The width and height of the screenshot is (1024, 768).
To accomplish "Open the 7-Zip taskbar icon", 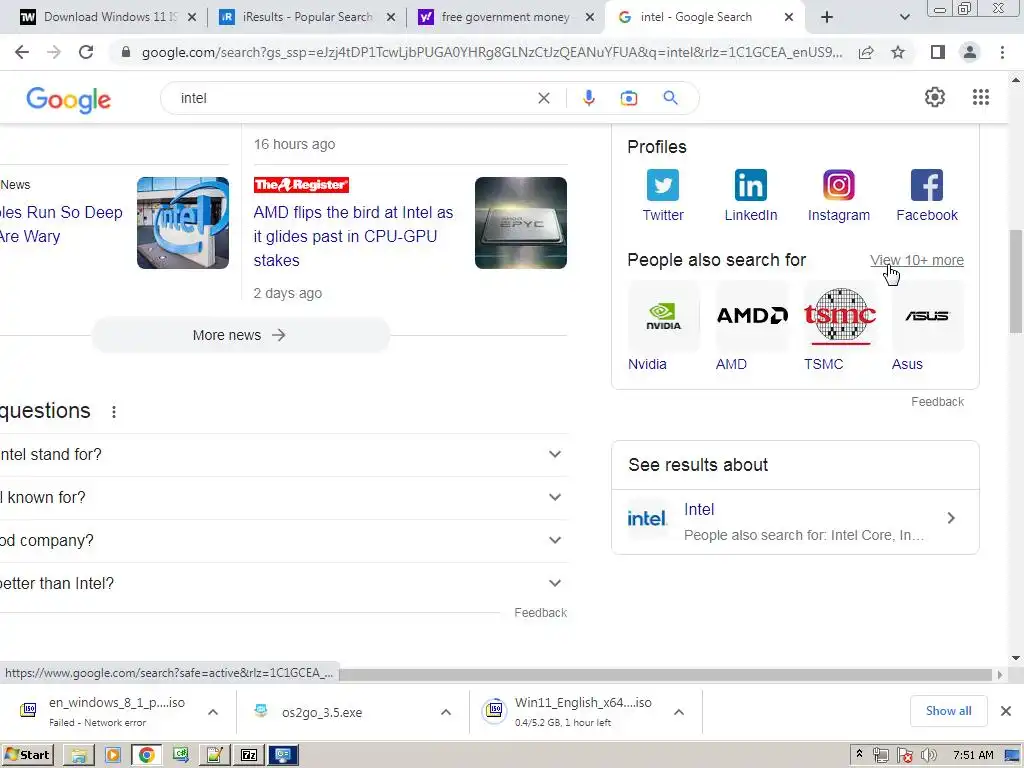I will tap(249, 755).
